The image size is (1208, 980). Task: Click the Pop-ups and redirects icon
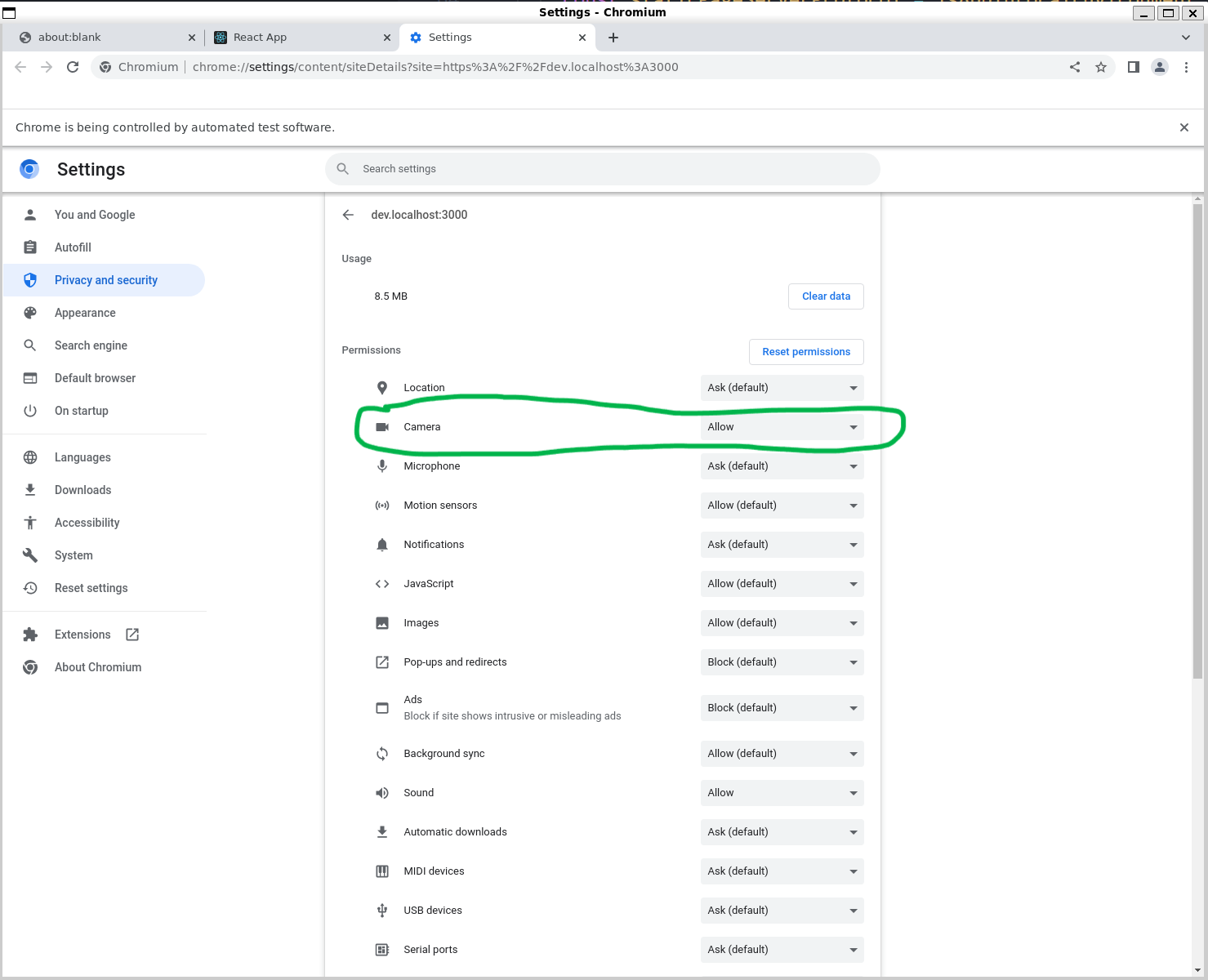tap(382, 662)
